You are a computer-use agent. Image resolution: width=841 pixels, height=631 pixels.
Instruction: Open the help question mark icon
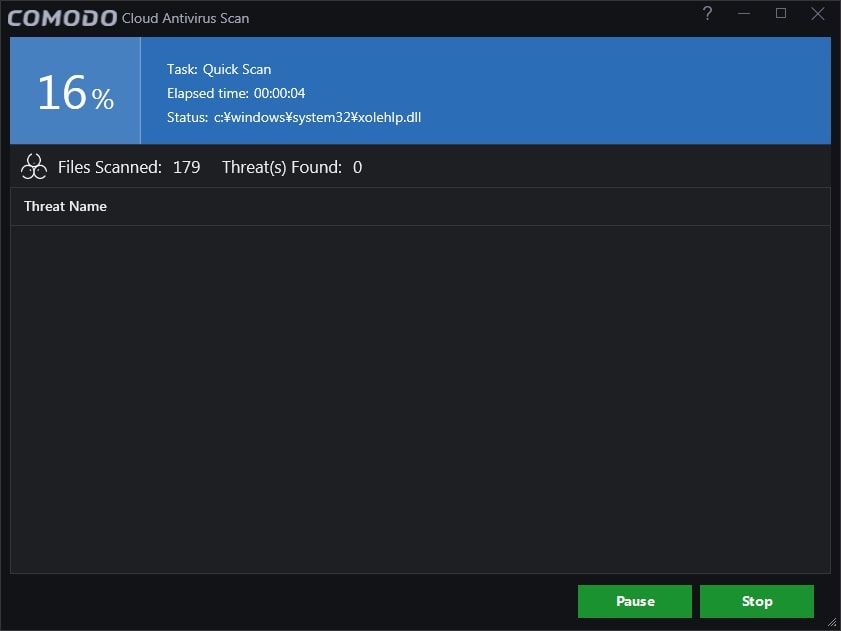pyautogui.click(x=707, y=14)
